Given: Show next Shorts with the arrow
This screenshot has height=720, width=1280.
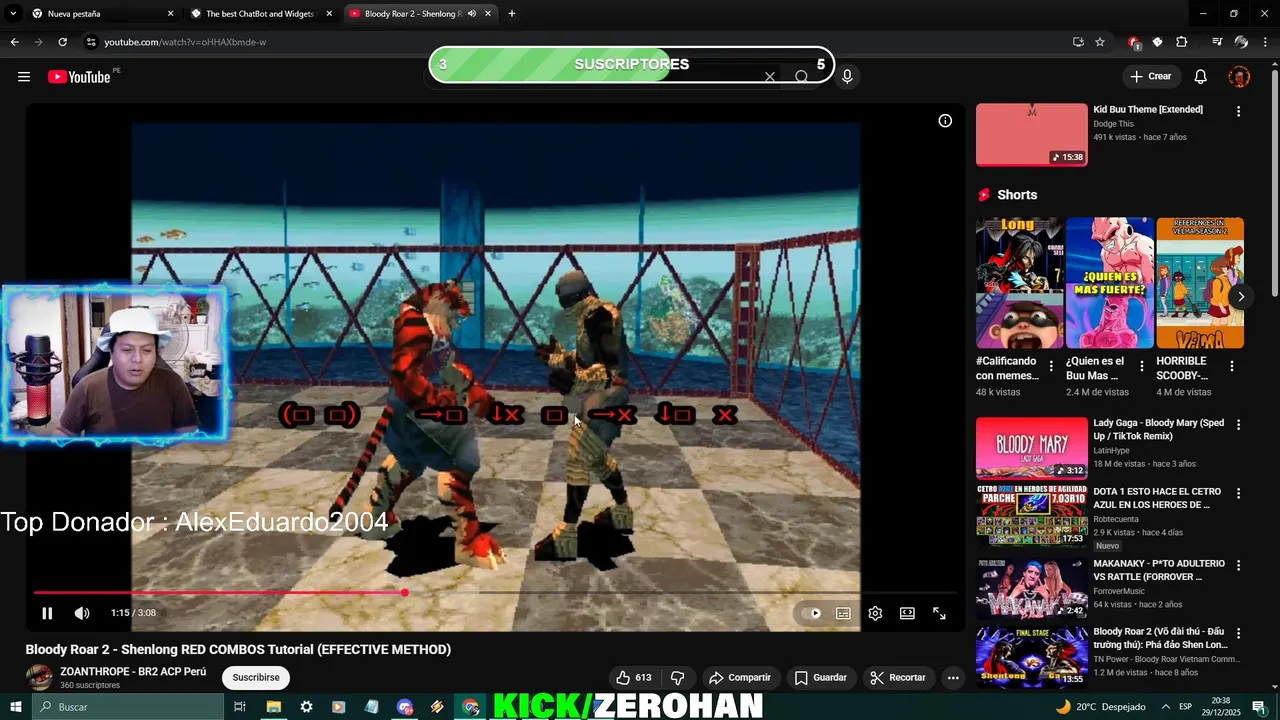Looking at the screenshot, I should point(1241,297).
